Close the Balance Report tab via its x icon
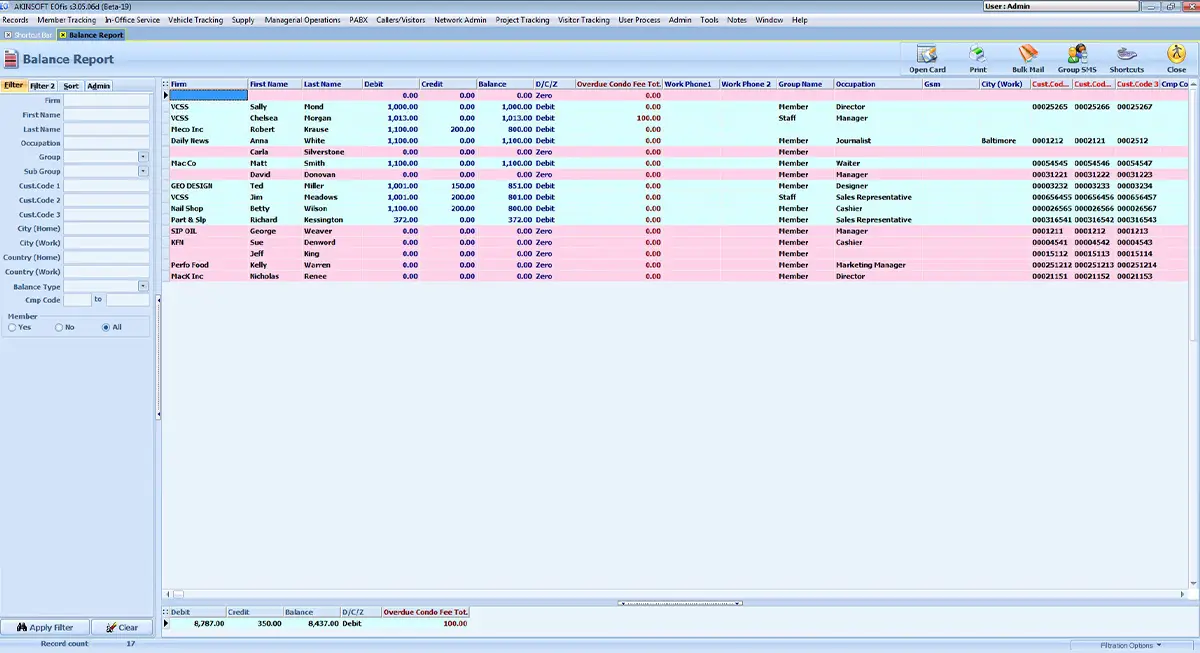The image size is (1200, 653). point(63,35)
